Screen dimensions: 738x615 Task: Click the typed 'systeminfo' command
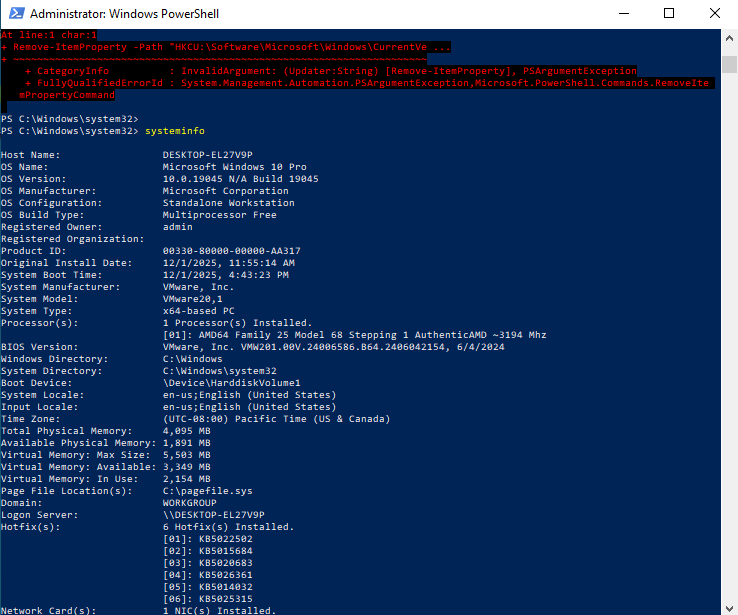pyautogui.click(x=175, y=131)
